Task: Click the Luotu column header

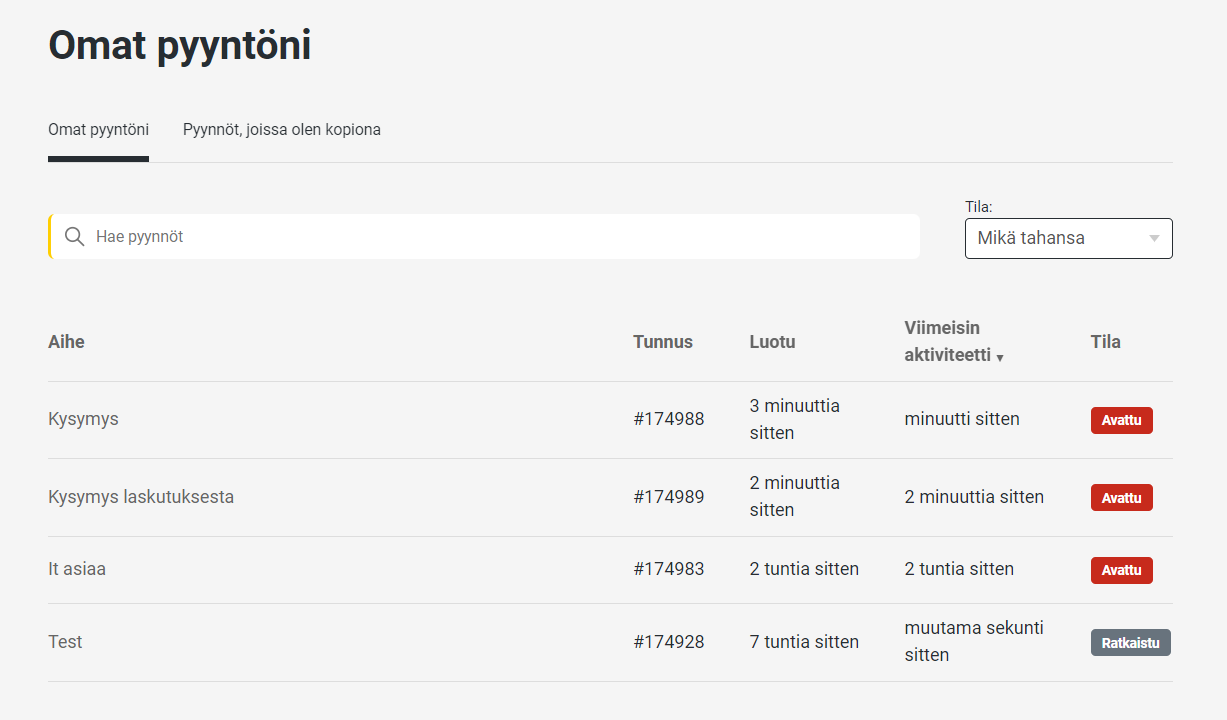Action: [772, 342]
